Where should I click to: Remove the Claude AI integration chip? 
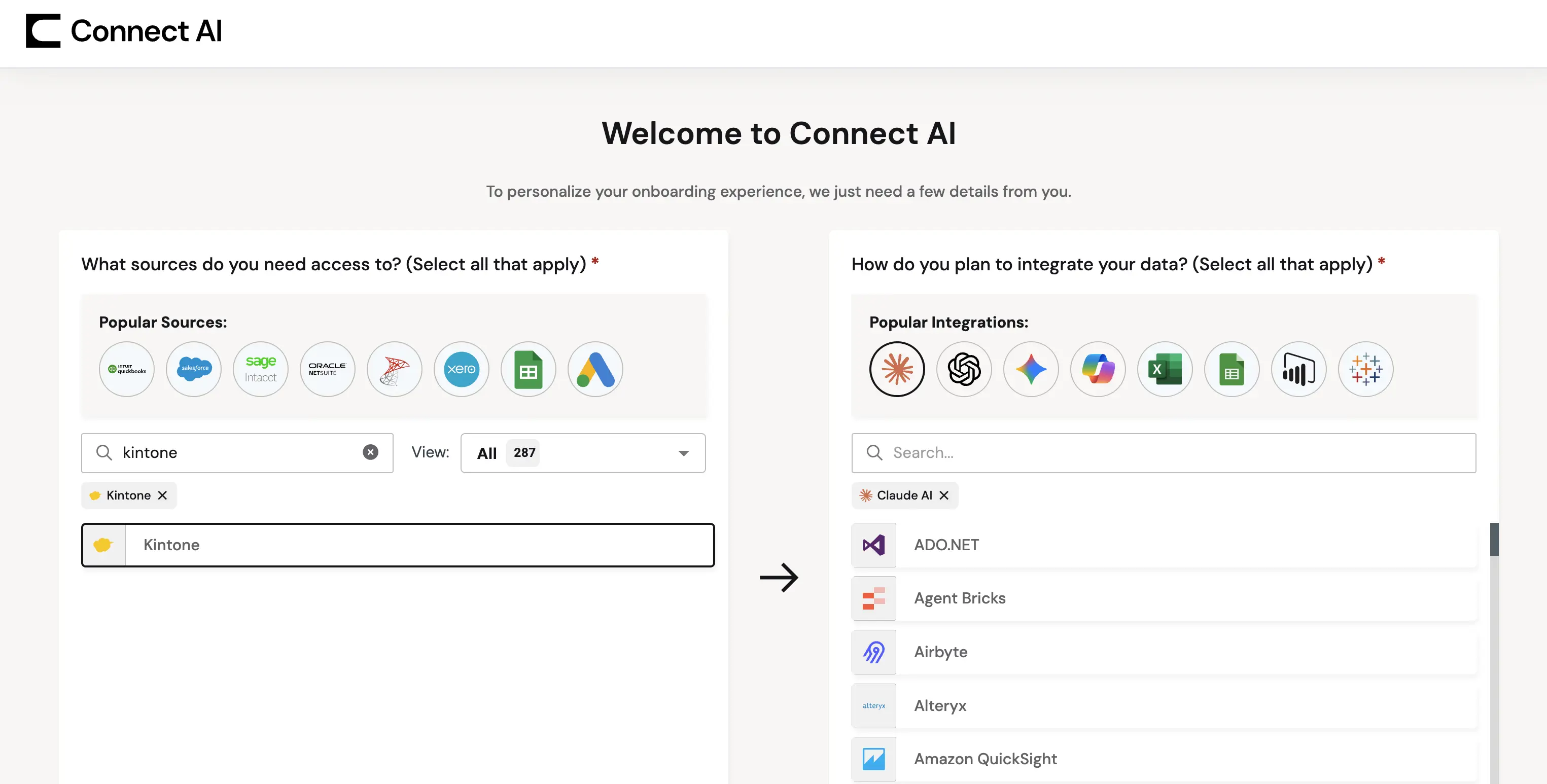[x=944, y=495]
